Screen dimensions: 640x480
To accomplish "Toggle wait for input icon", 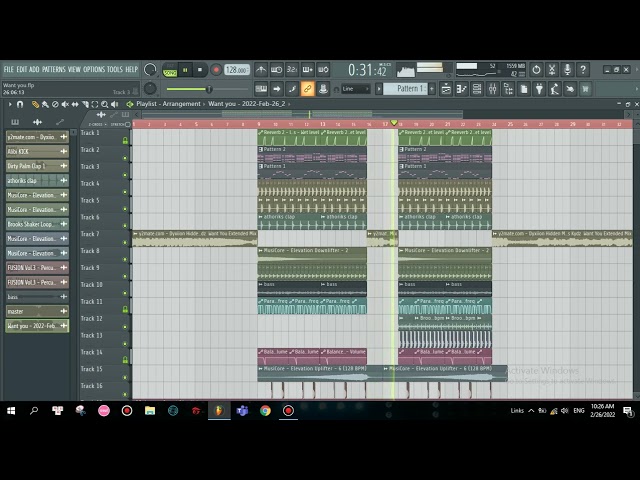I will [x=276, y=70].
